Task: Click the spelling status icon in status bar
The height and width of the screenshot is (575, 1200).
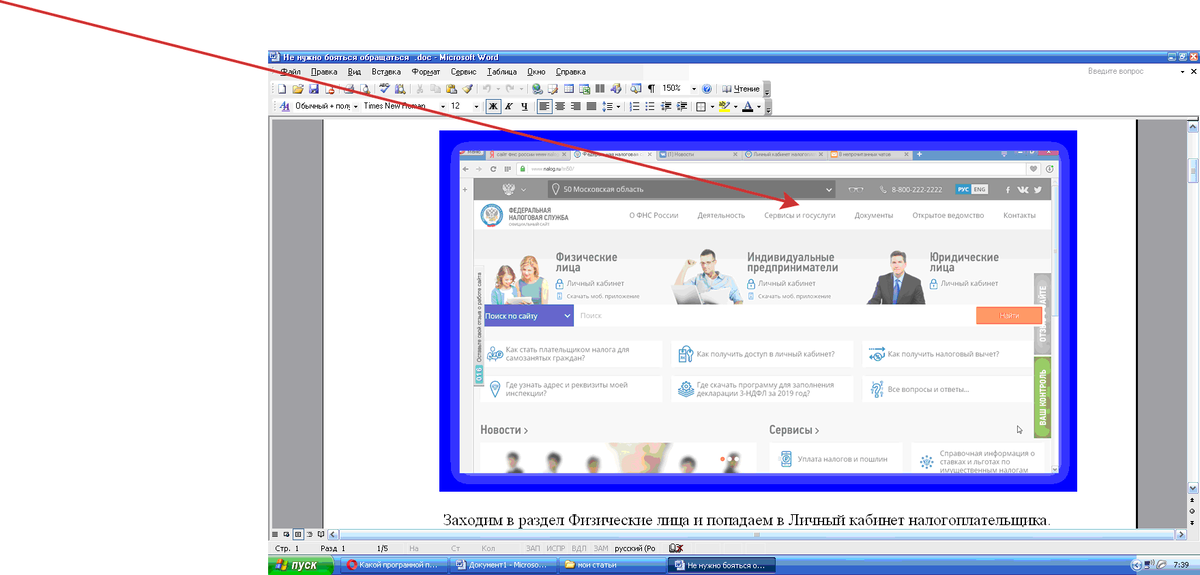Action: 675,548
